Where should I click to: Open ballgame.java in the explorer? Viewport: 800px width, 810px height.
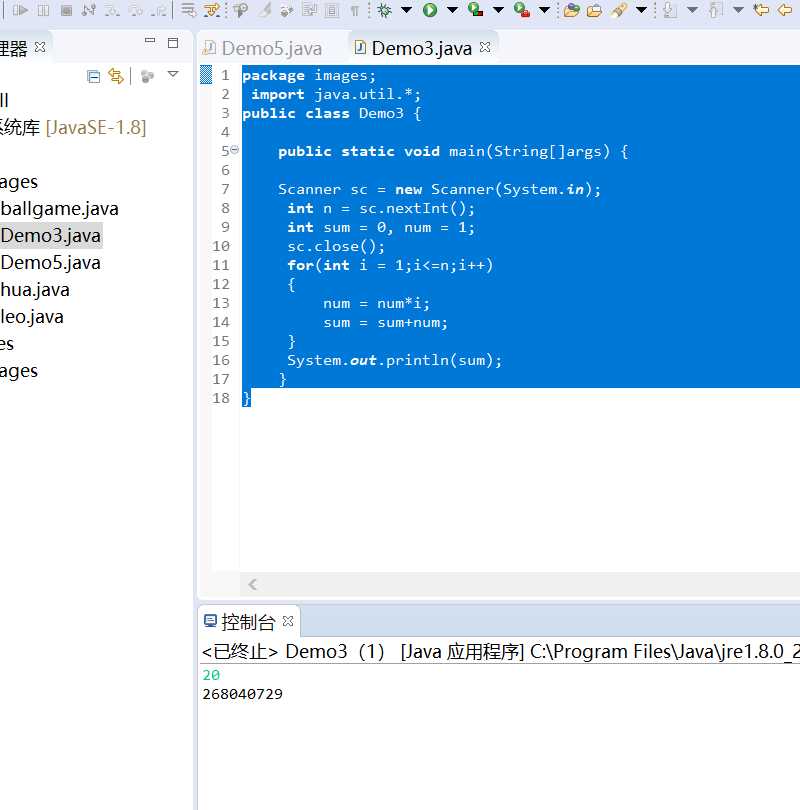click(x=59, y=209)
